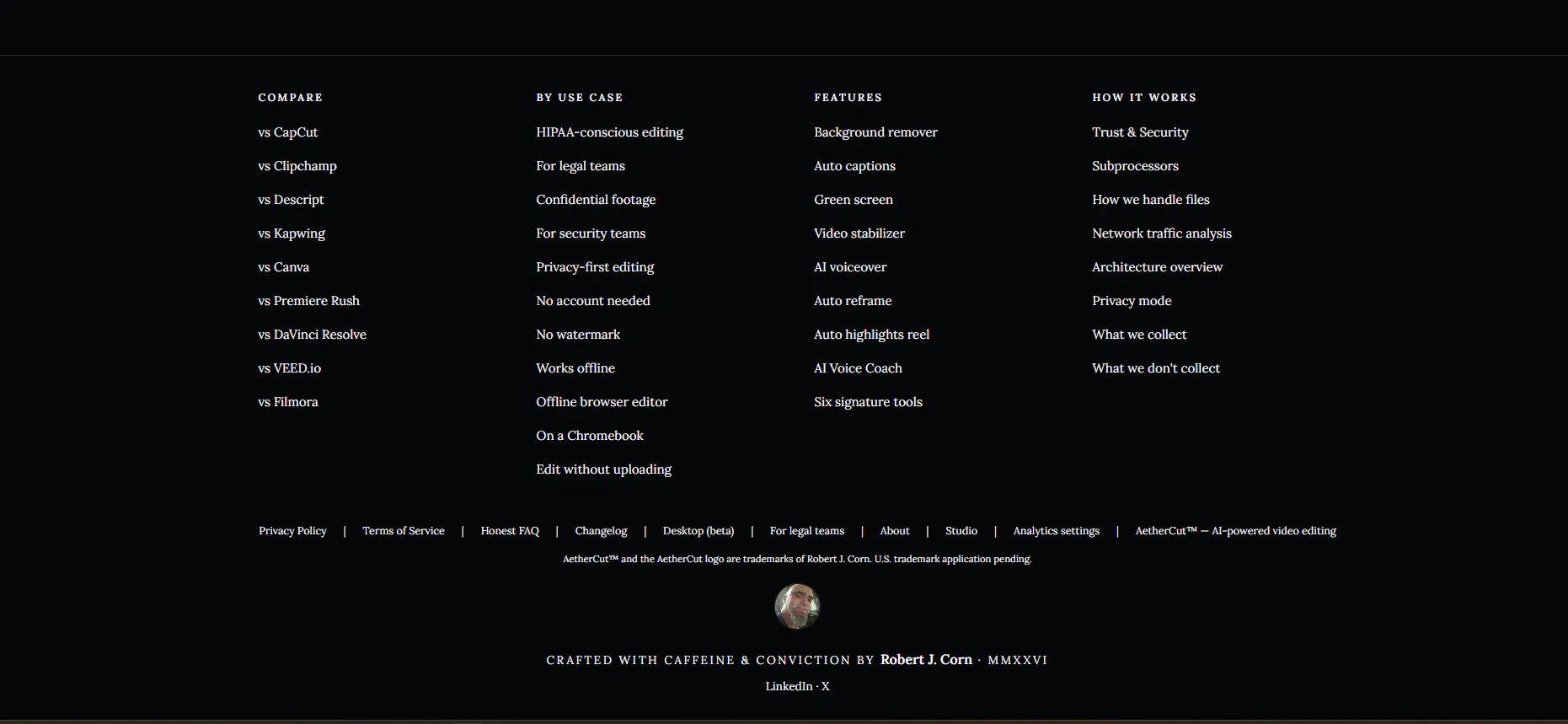Click the author's circular portrait photo
The image size is (1568, 724).
[797, 606]
